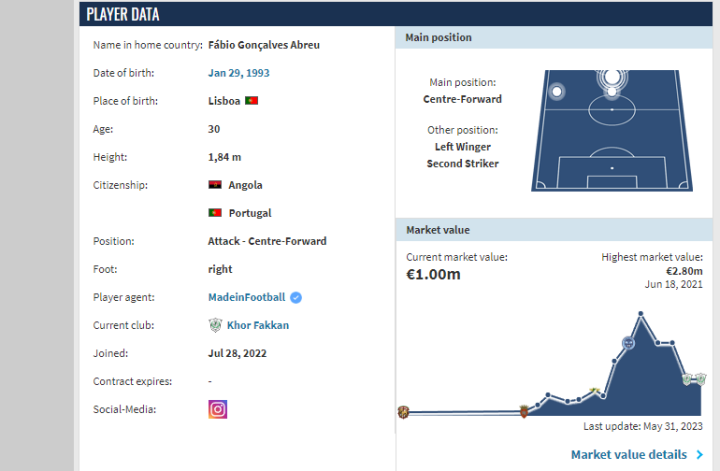
Task: Click the round blue club crest on chart
Action: 628,343
